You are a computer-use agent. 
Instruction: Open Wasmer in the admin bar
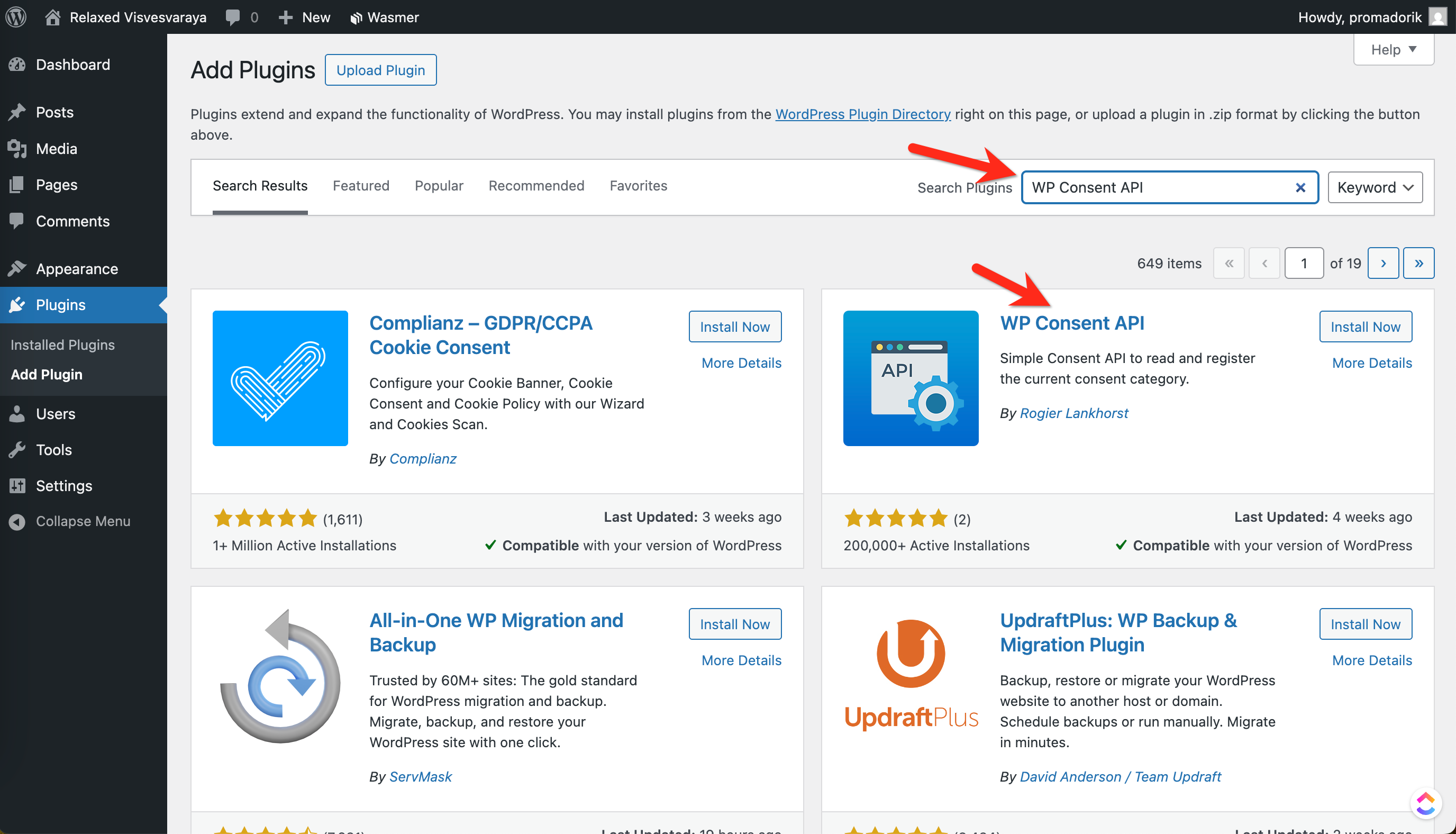click(x=384, y=17)
